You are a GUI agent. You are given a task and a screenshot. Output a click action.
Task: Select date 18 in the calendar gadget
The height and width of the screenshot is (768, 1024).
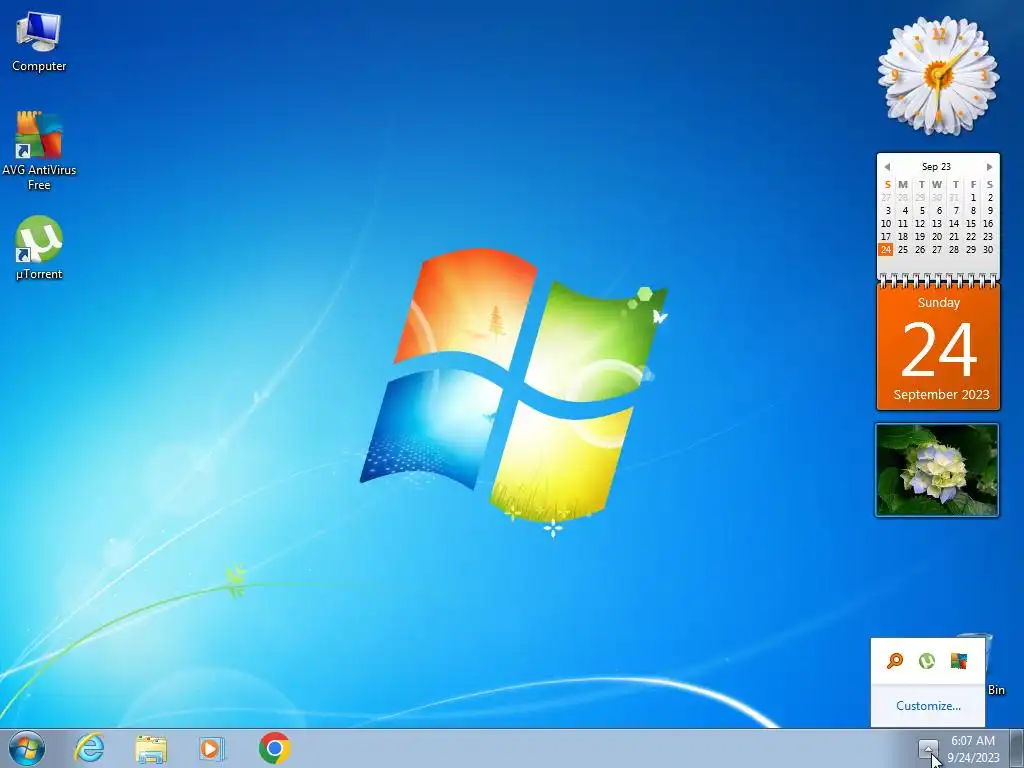(x=903, y=236)
